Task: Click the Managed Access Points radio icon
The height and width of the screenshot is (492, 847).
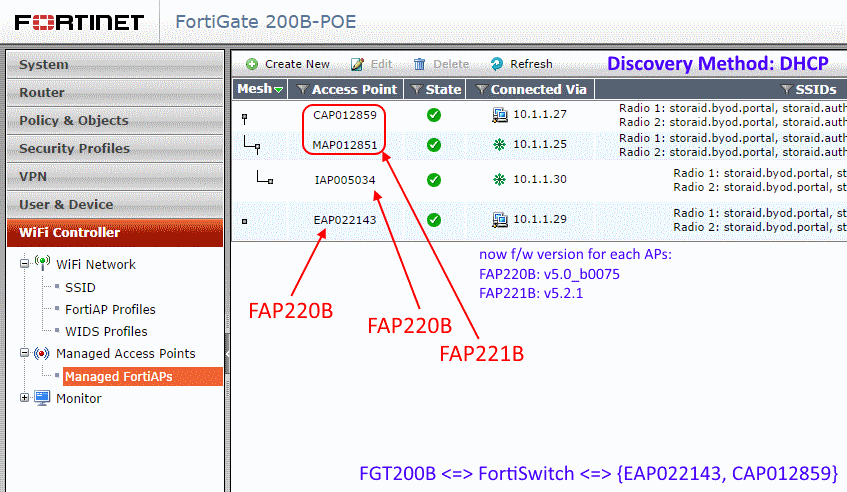Action: coord(42,354)
